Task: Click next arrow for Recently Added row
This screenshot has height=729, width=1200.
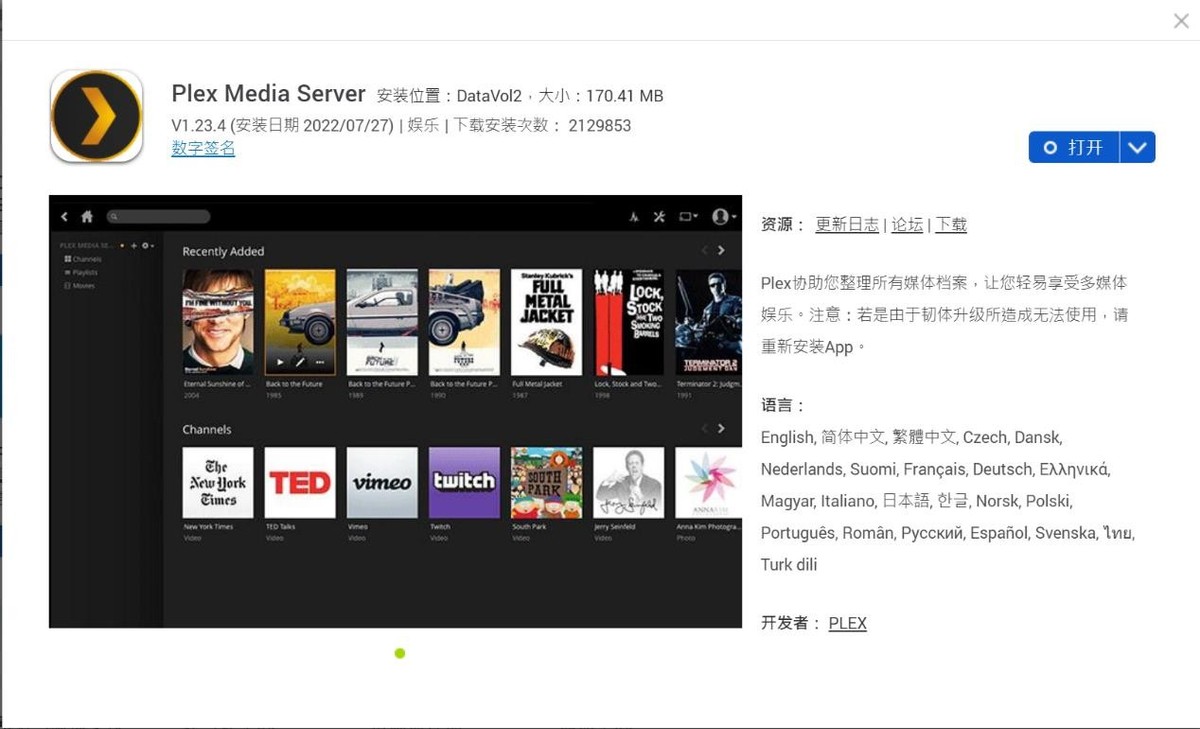Action: (721, 251)
